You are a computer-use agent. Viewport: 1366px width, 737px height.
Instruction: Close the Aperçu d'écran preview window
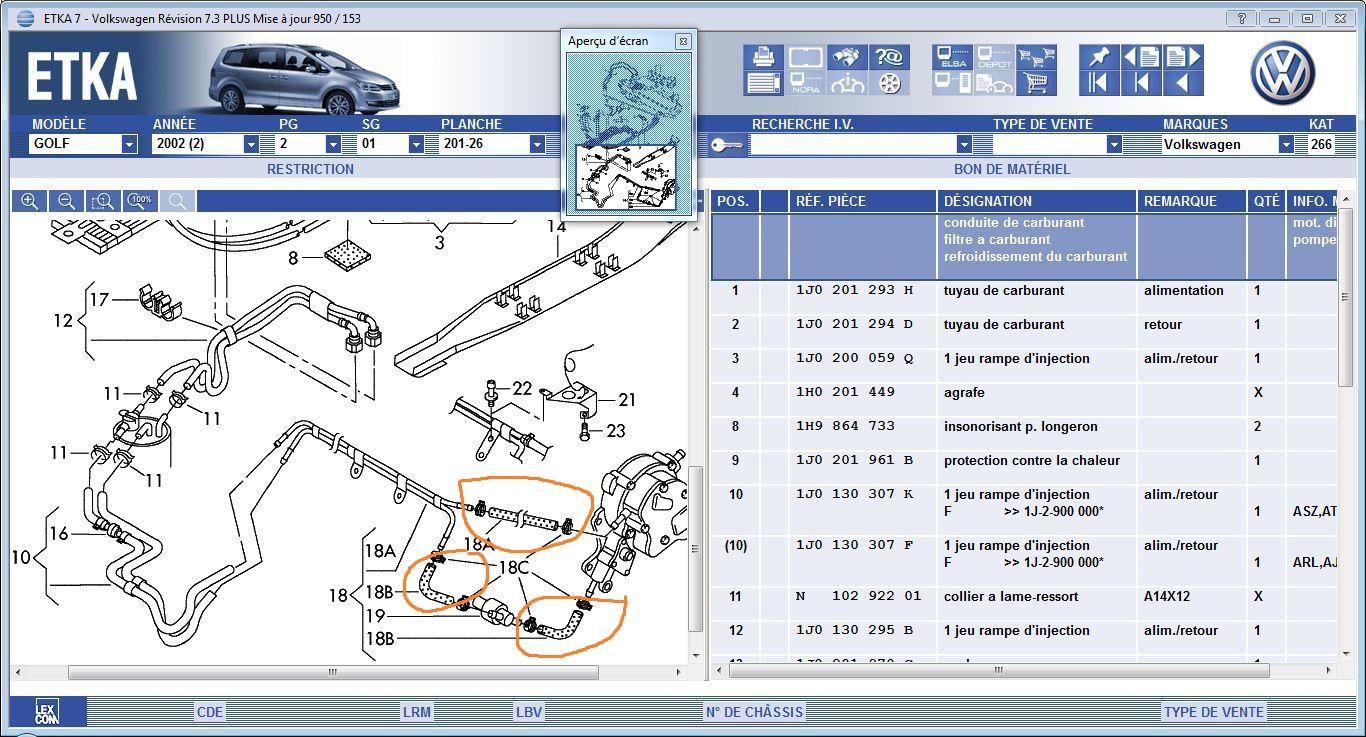pyautogui.click(x=683, y=41)
